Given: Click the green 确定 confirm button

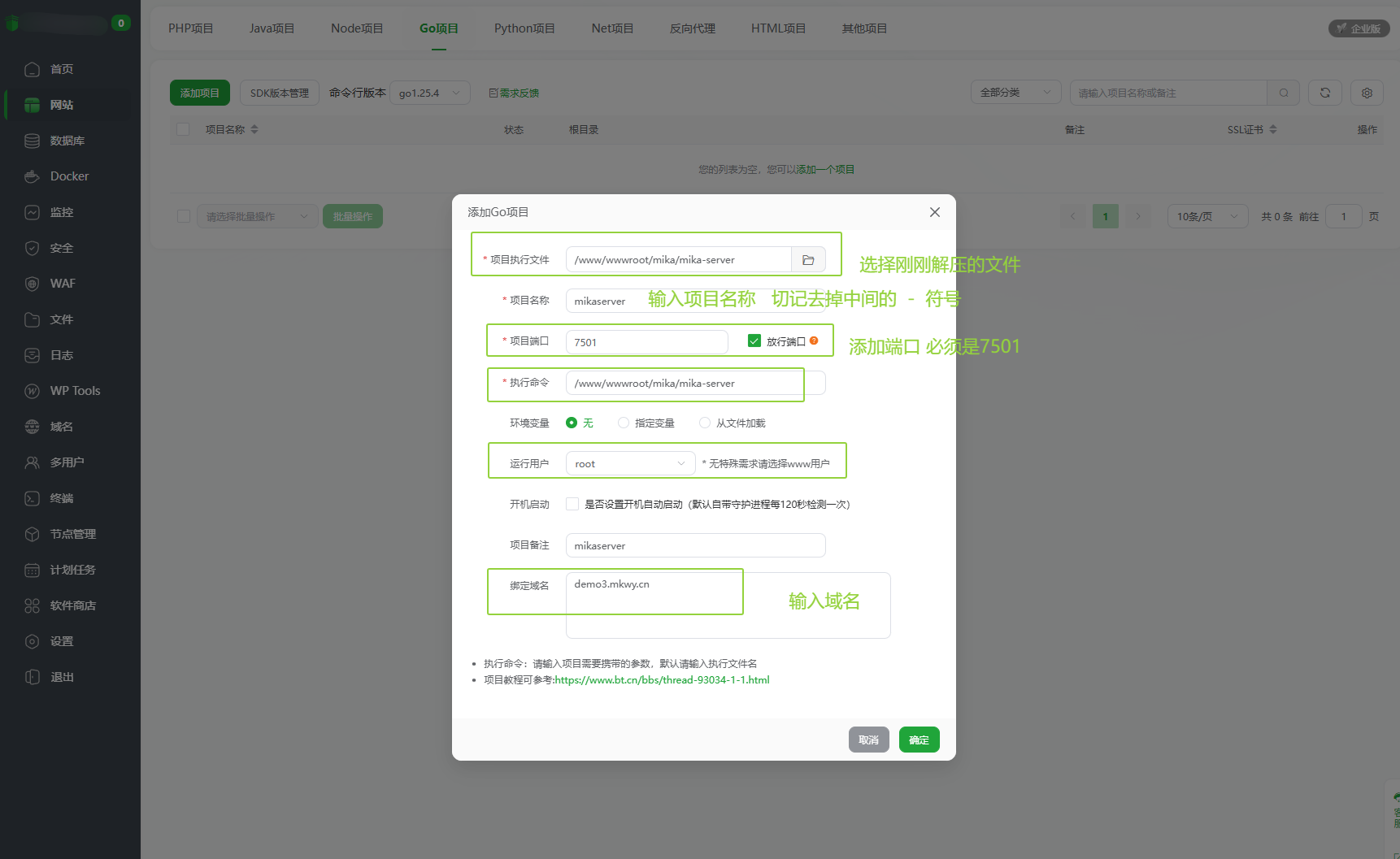Looking at the screenshot, I should pos(919,740).
